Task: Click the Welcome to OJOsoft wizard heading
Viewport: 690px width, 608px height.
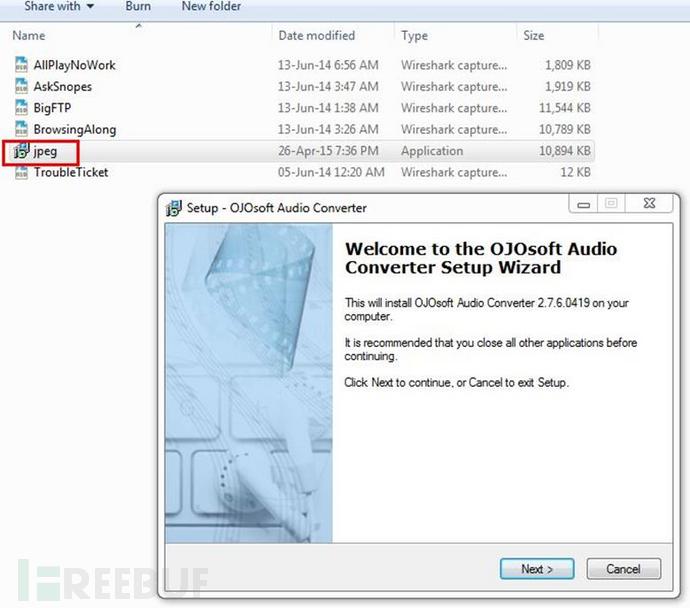Action: [481, 258]
